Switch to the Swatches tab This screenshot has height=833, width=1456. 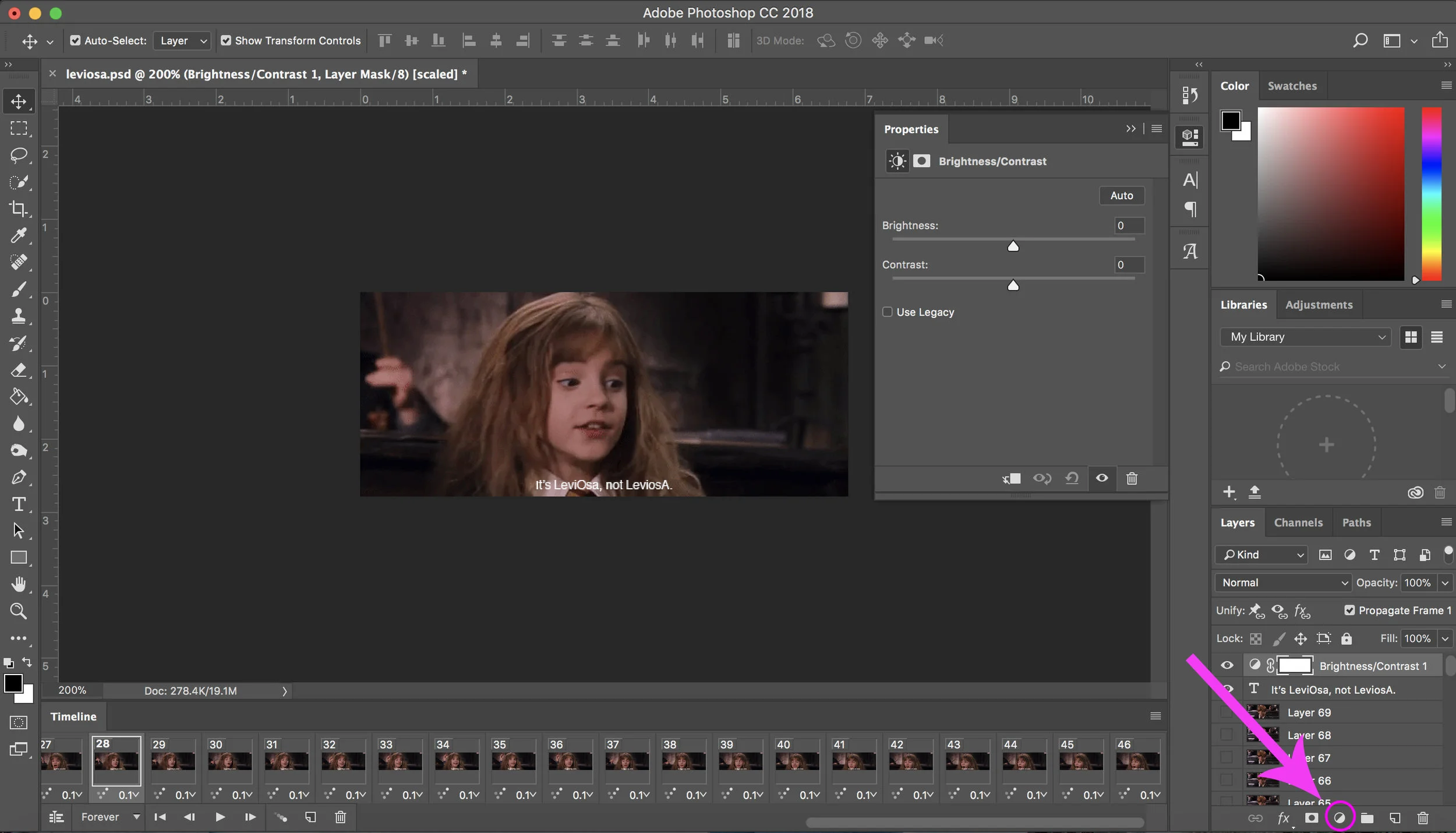(x=1292, y=86)
